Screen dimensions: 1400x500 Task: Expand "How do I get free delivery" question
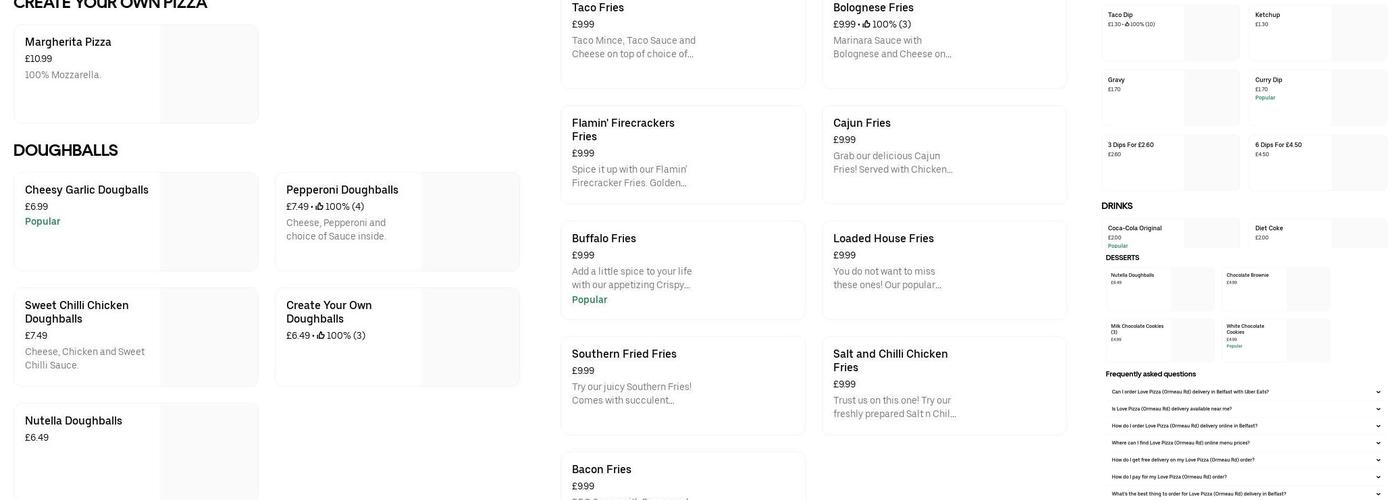pyautogui.click(x=1378, y=460)
